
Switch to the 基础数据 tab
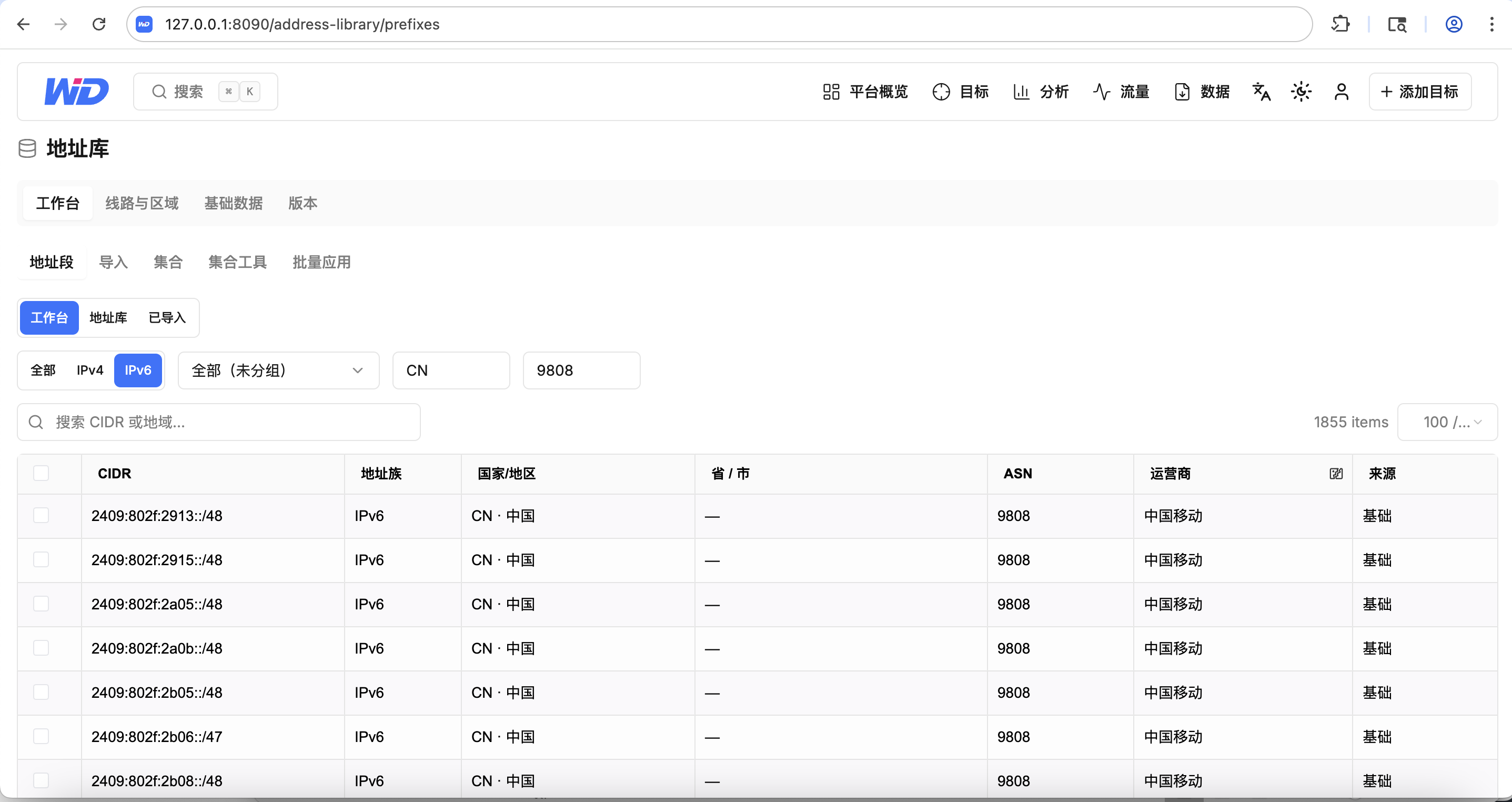233,203
